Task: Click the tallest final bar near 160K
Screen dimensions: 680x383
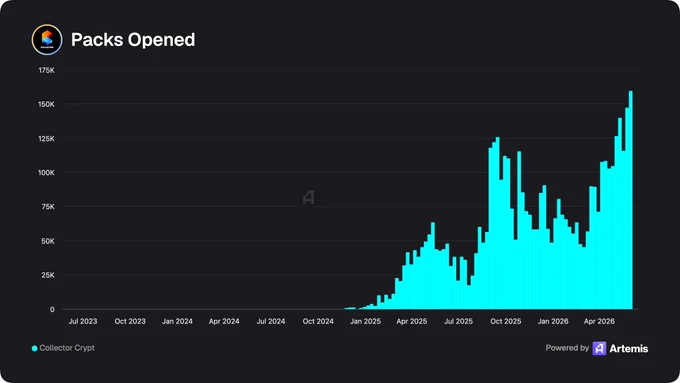Action: click(631, 200)
